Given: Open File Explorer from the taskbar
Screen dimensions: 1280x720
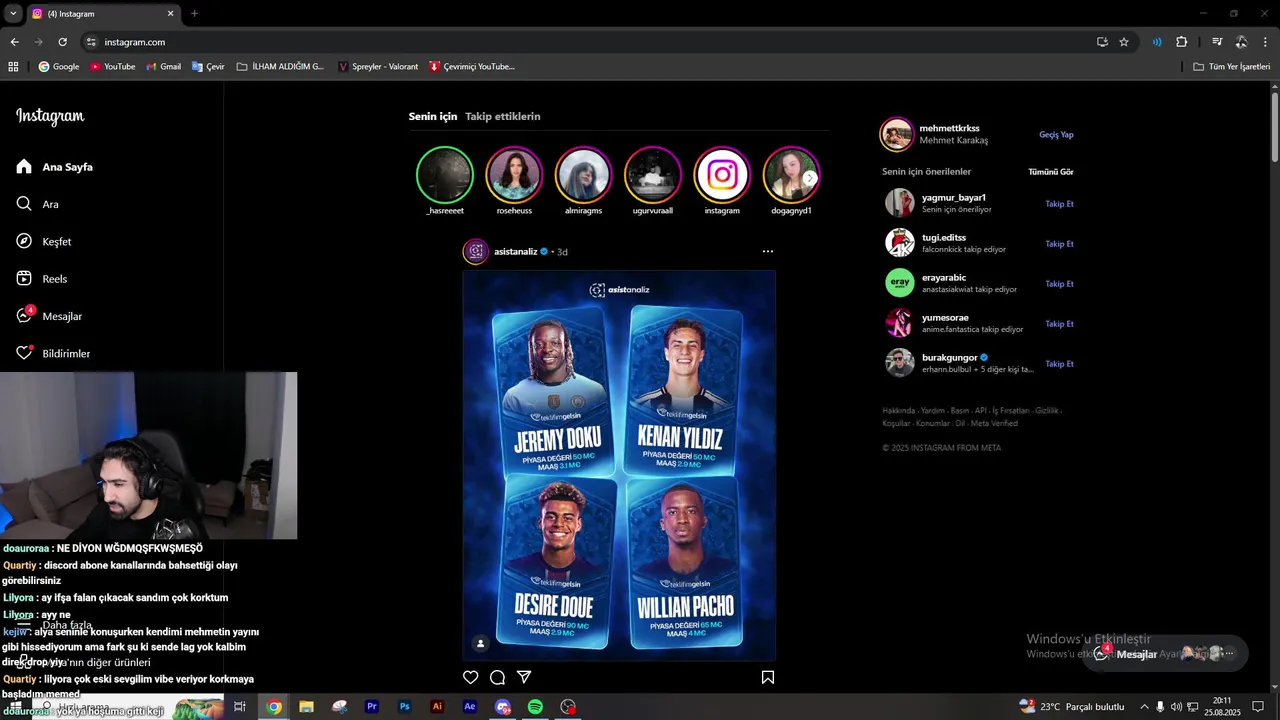Looking at the screenshot, I should (306, 706).
